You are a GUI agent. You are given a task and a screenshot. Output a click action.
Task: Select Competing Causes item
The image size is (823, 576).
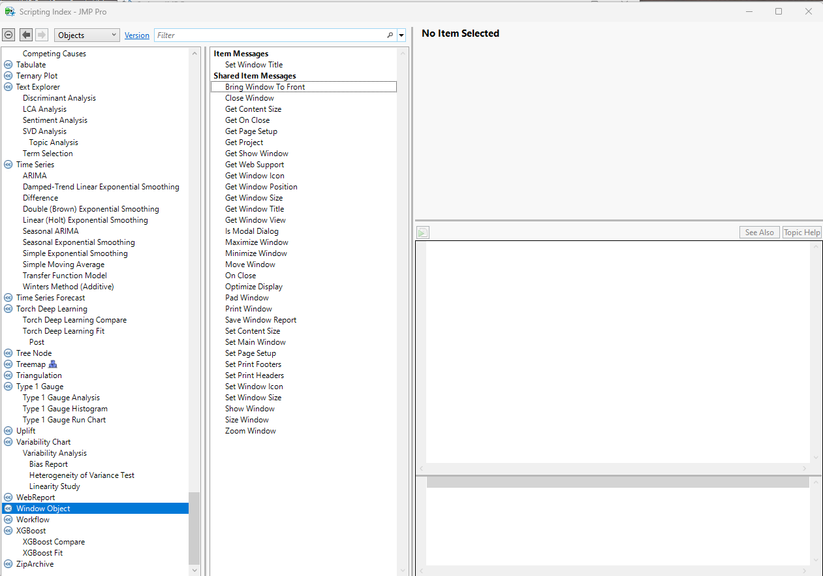pos(54,54)
